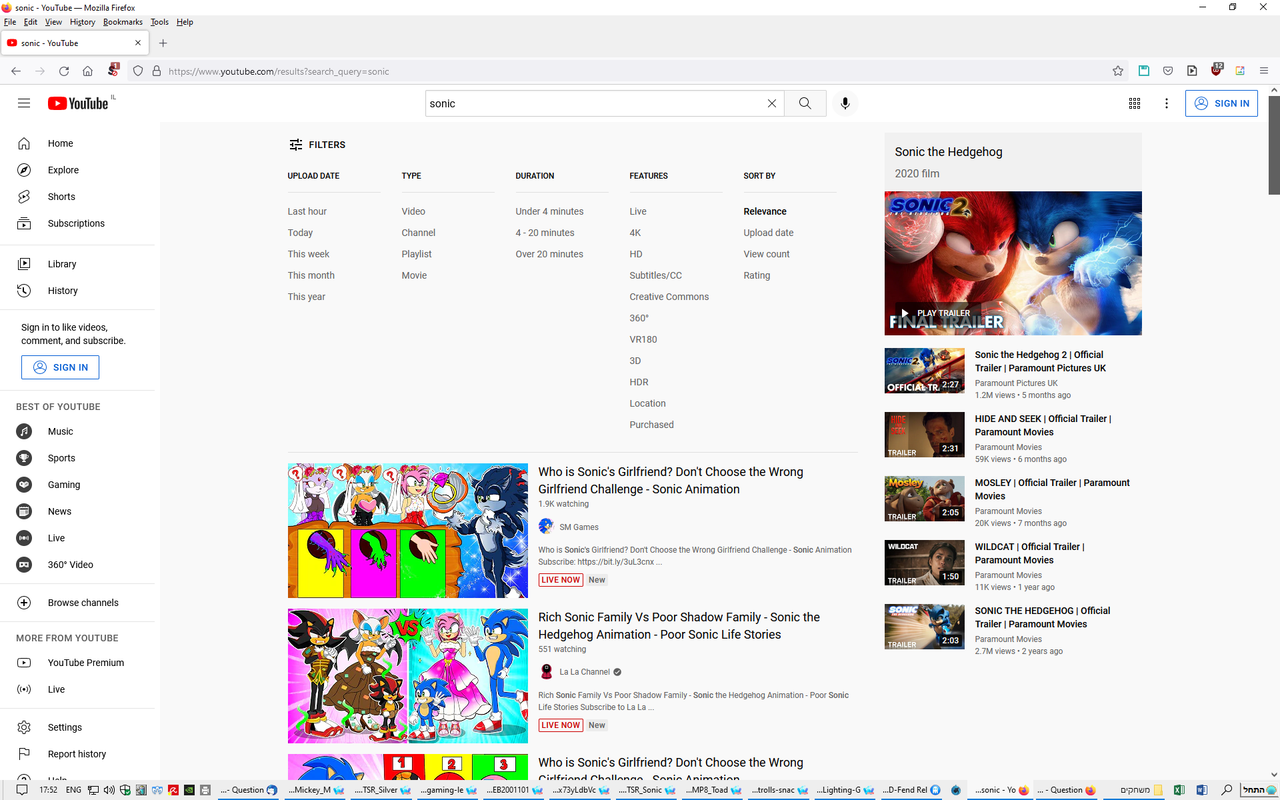Viewport: 1280px width, 800px height.
Task: Open the YouTube three-dot options menu
Action: (x=1166, y=103)
